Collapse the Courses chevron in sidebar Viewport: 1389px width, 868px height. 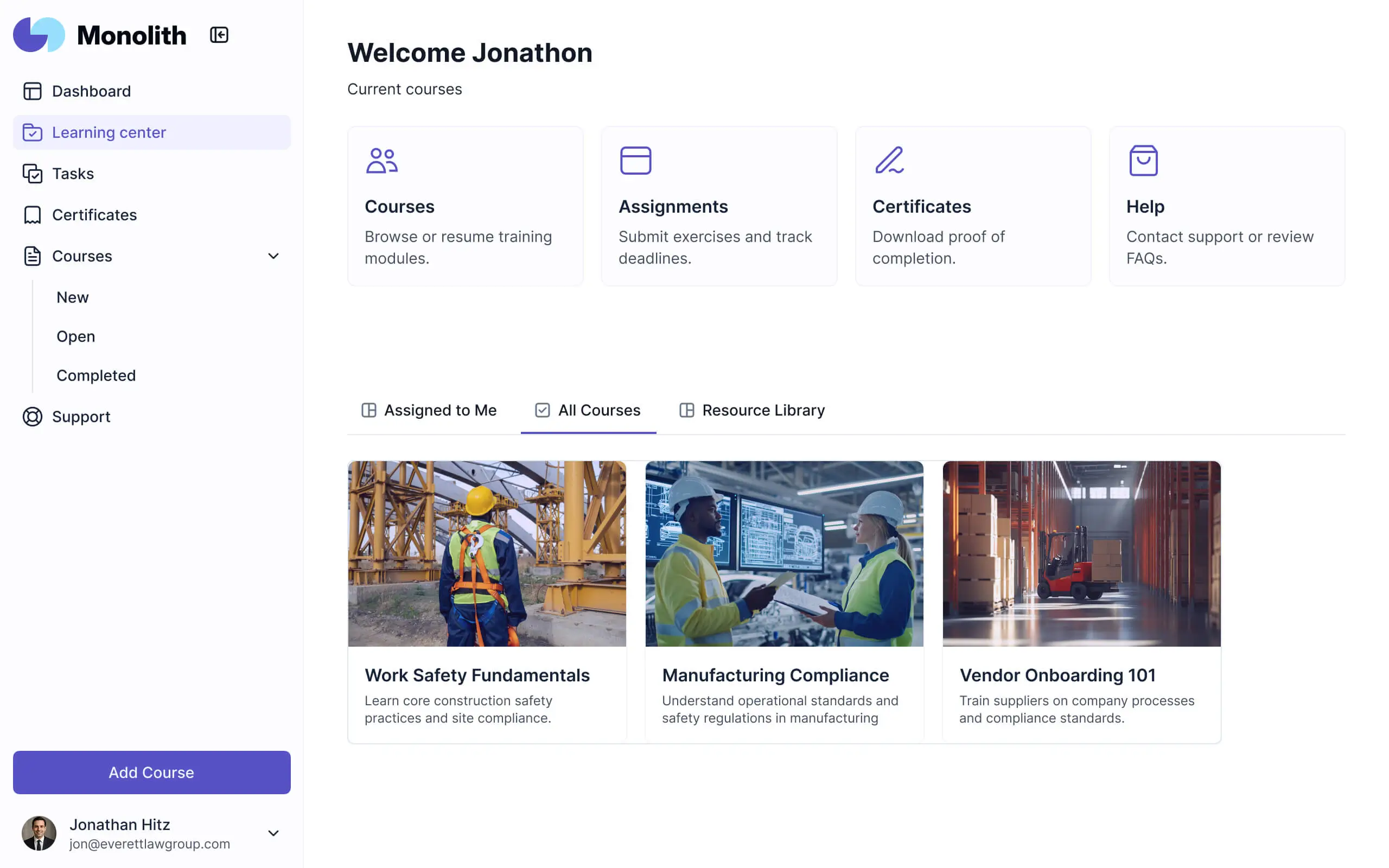(x=274, y=256)
